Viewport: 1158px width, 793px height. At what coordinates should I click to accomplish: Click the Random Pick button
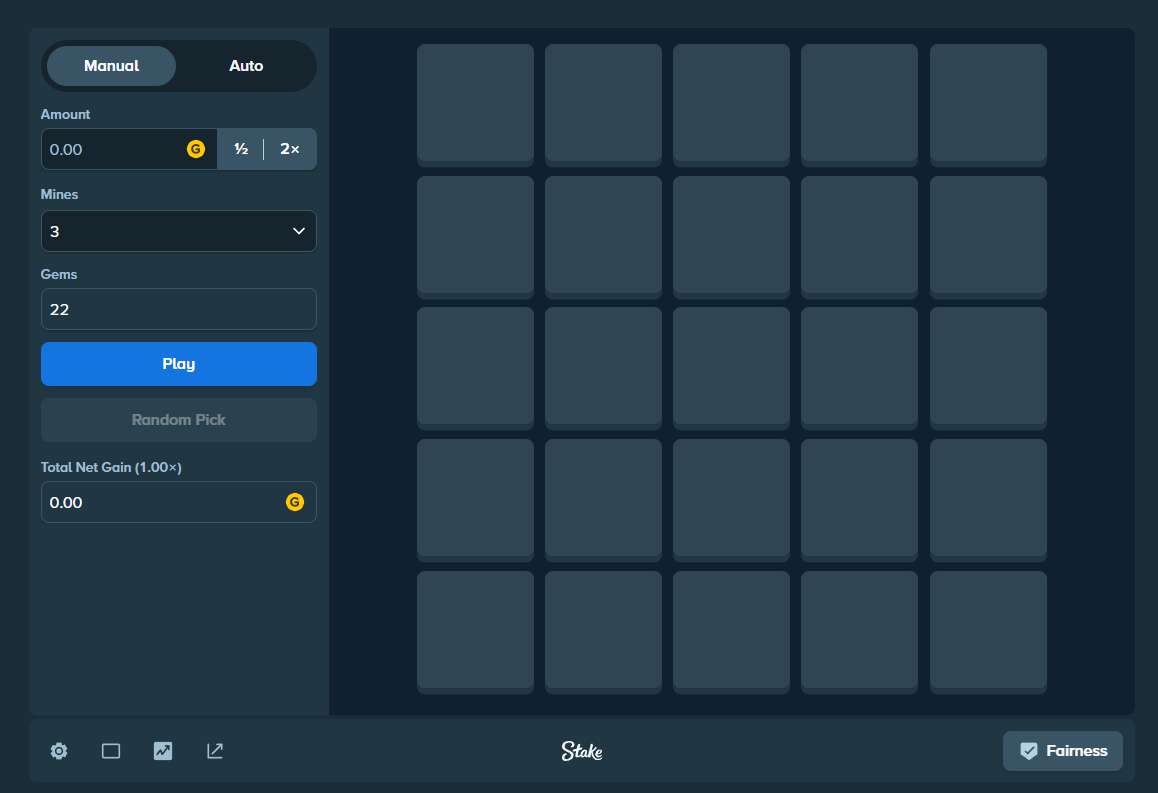point(179,420)
